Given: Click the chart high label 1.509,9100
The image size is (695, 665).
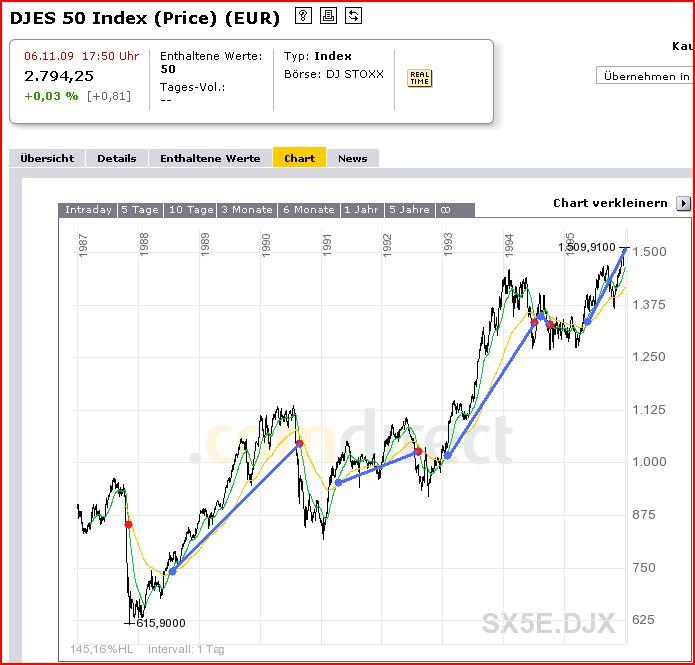Looking at the screenshot, I should pyautogui.click(x=586, y=247).
